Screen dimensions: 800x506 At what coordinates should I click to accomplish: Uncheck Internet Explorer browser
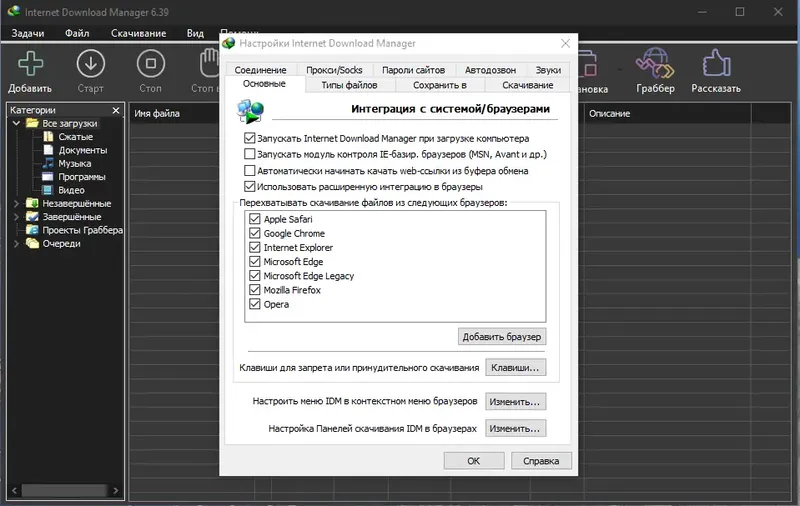[x=255, y=247]
